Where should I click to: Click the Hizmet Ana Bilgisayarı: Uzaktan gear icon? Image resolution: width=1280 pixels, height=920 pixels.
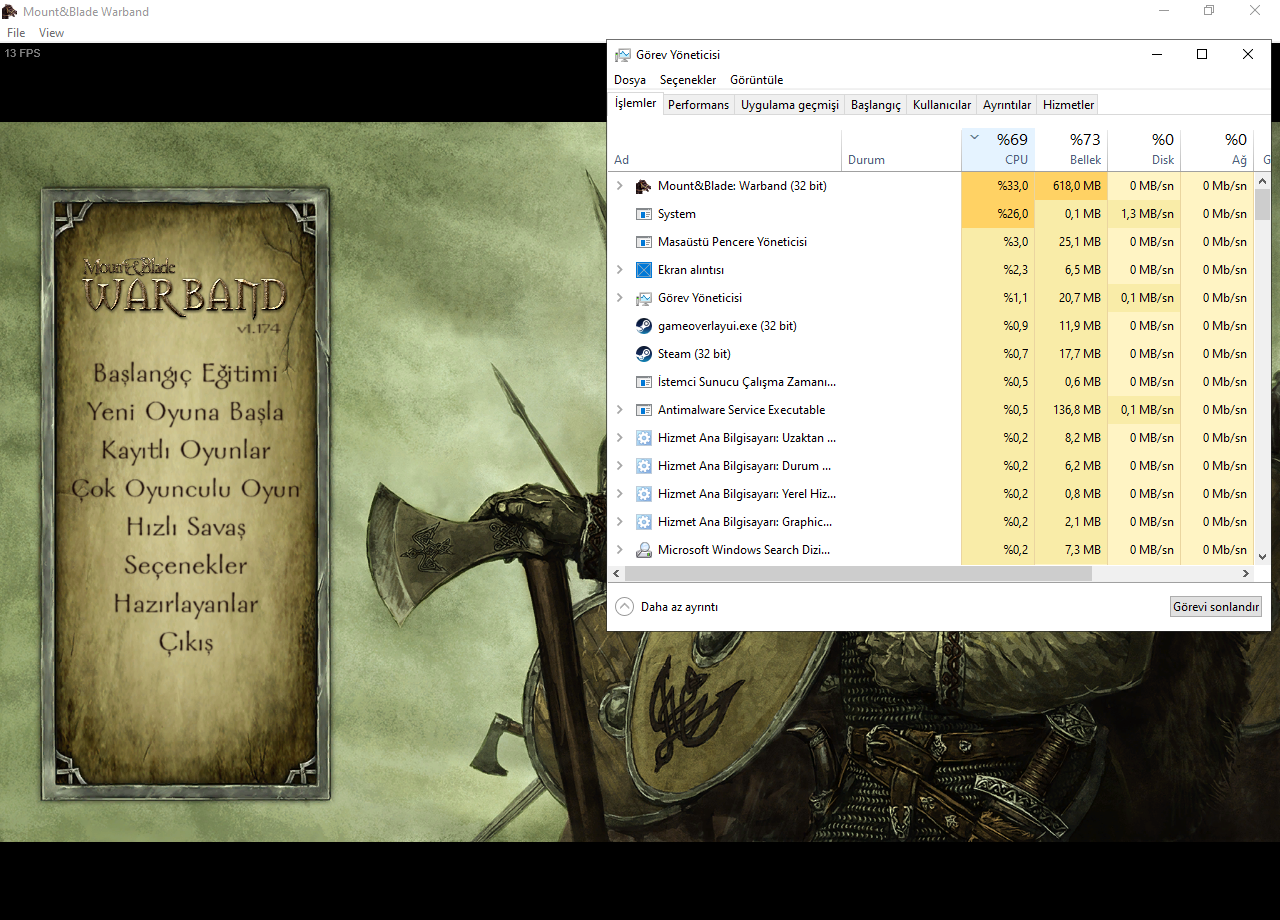[644, 438]
